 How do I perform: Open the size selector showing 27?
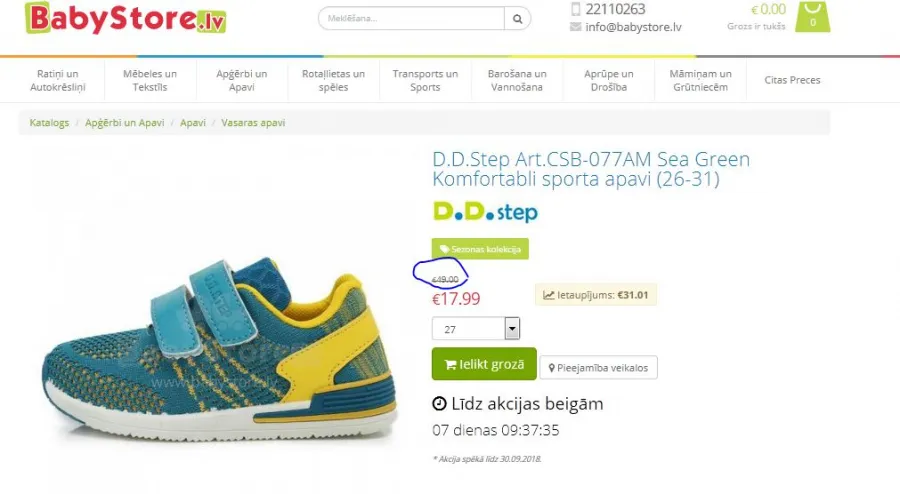pyautogui.click(x=476, y=329)
